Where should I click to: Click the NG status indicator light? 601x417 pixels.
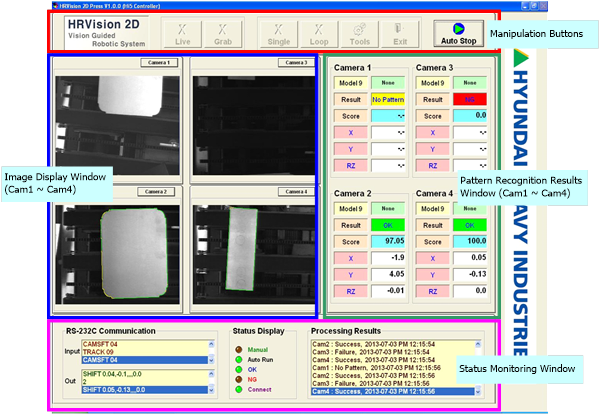coord(239,379)
